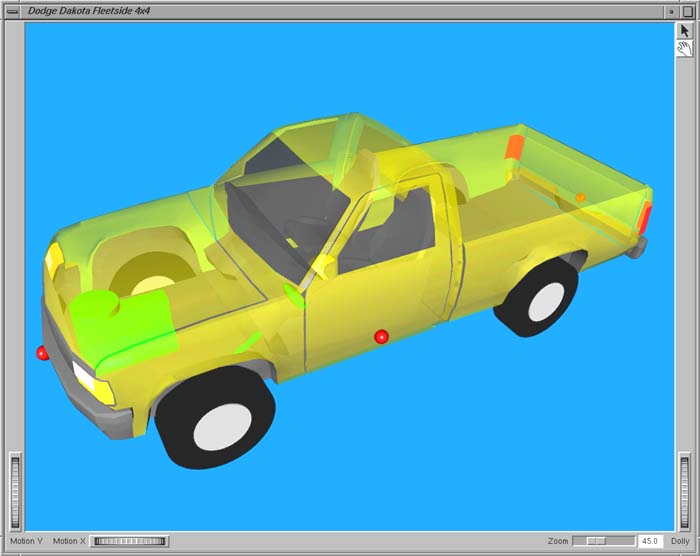Maximize the viewer window
Screen dimensions: 700x556
(x=687, y=10)
